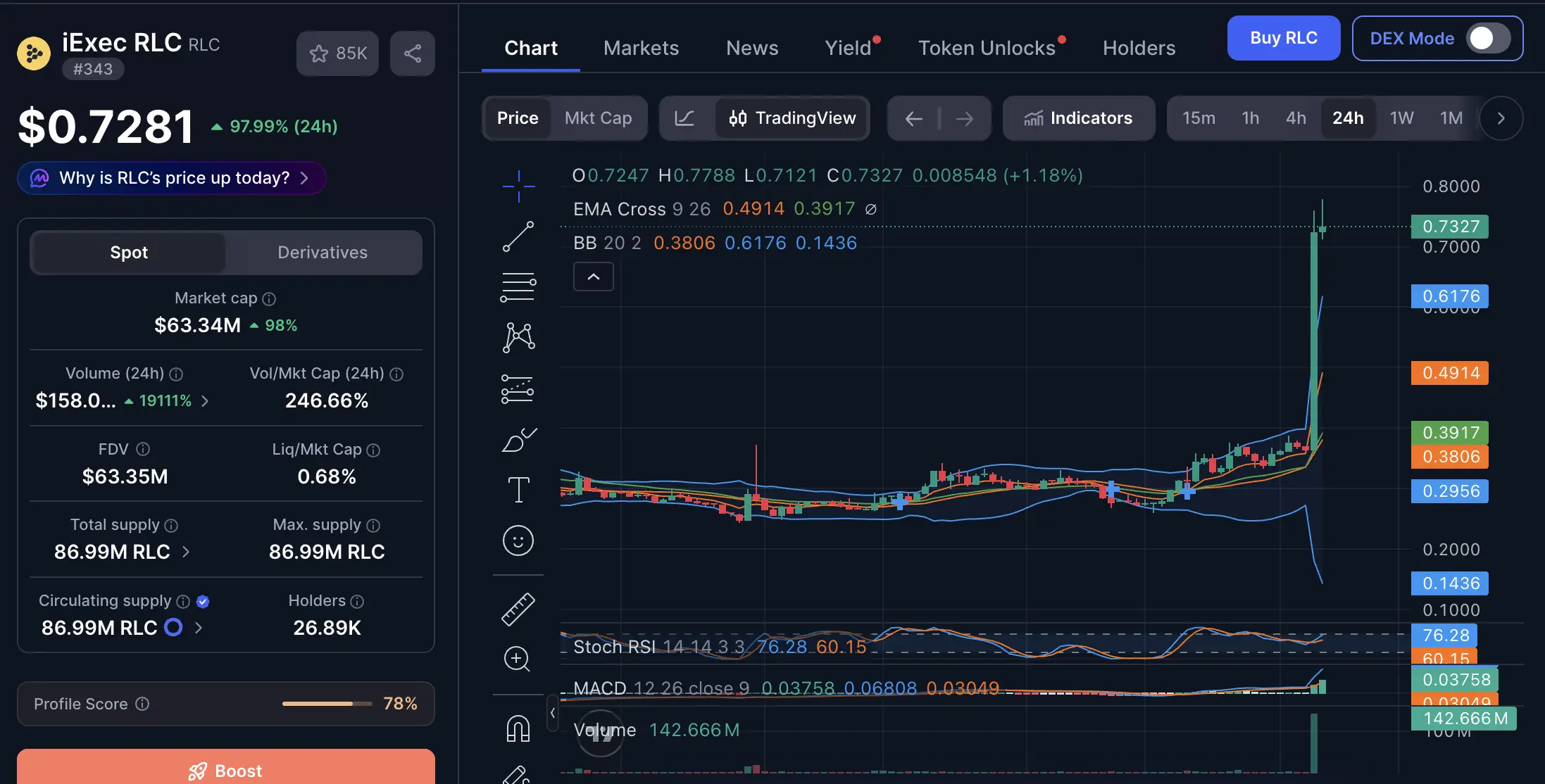
Task: Add RLC to watchlist star 85K
Action: point(338,53)
